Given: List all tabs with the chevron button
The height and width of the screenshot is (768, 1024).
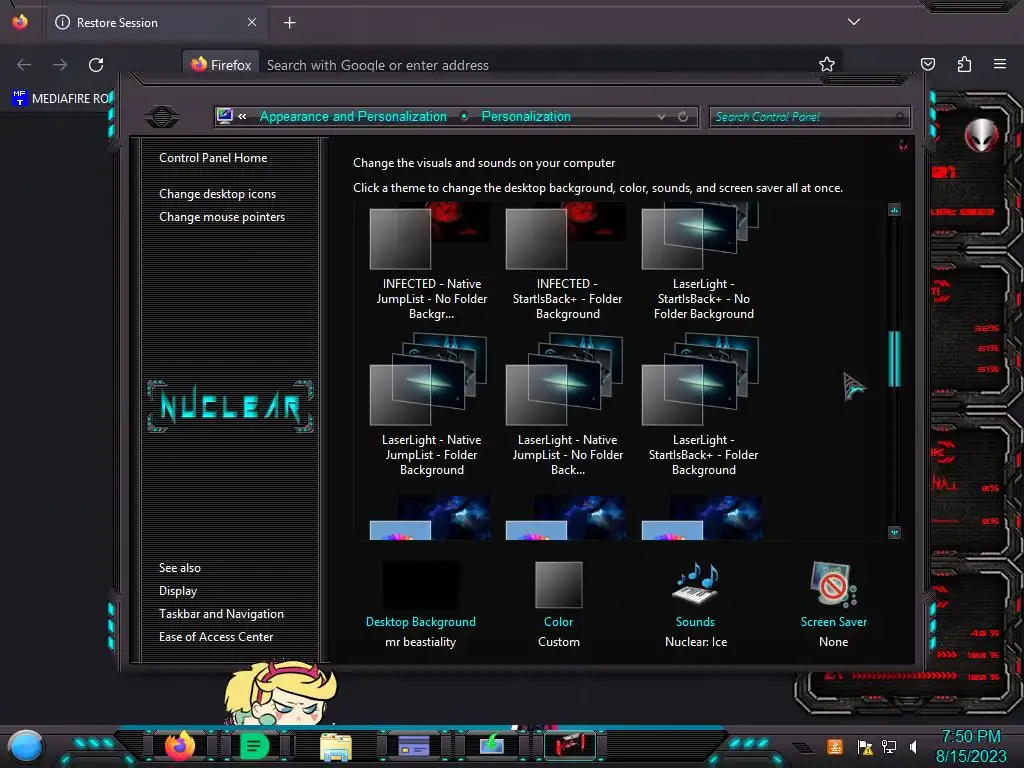Looking at the screenshot, I should click(x=854, y=22).
